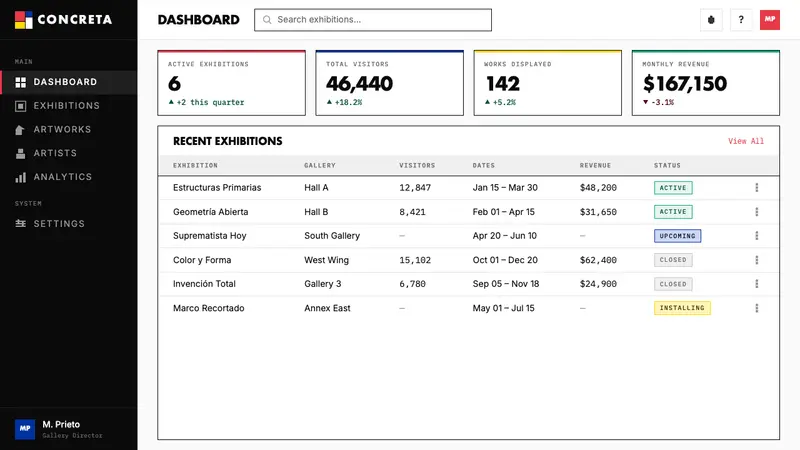Click the Sep 05 – Nov 18 dates
Viewport: 800px width, 450px height.
click(506, 284)
